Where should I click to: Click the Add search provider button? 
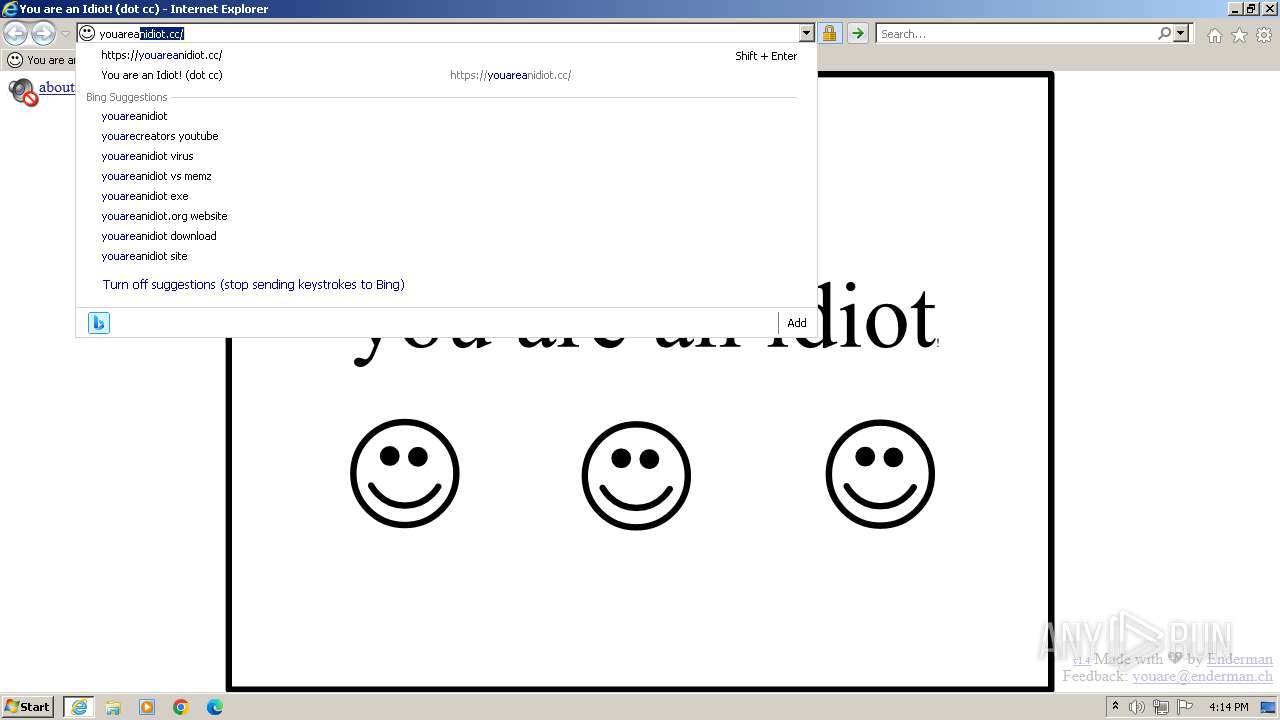(797, 323)
